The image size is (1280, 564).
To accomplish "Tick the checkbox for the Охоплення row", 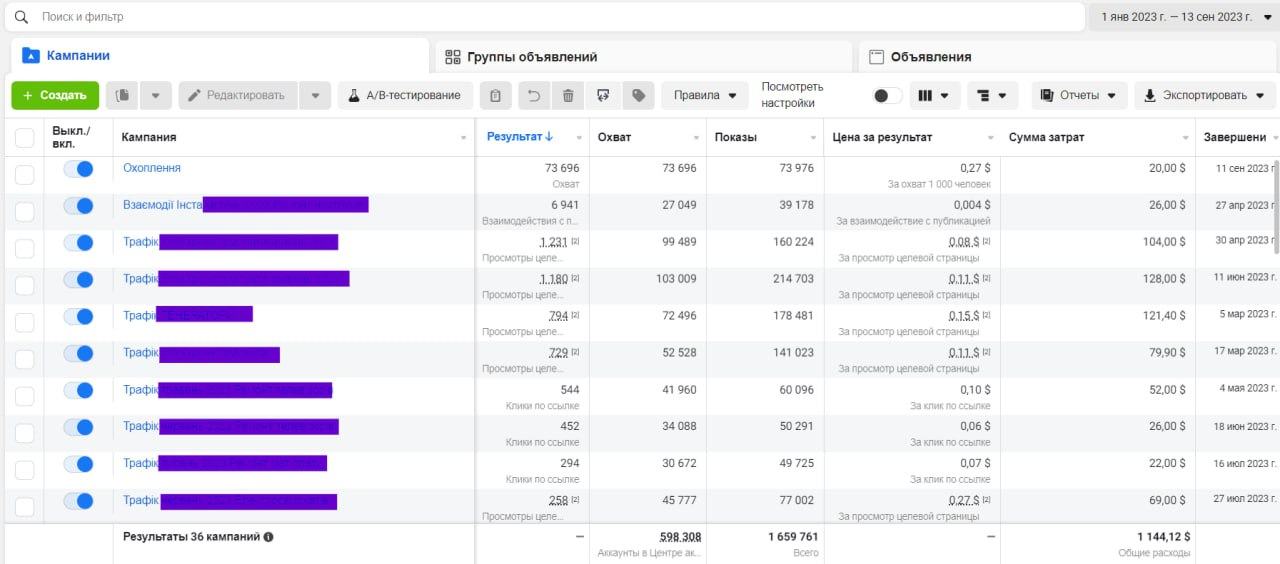I will pos(25,175).
